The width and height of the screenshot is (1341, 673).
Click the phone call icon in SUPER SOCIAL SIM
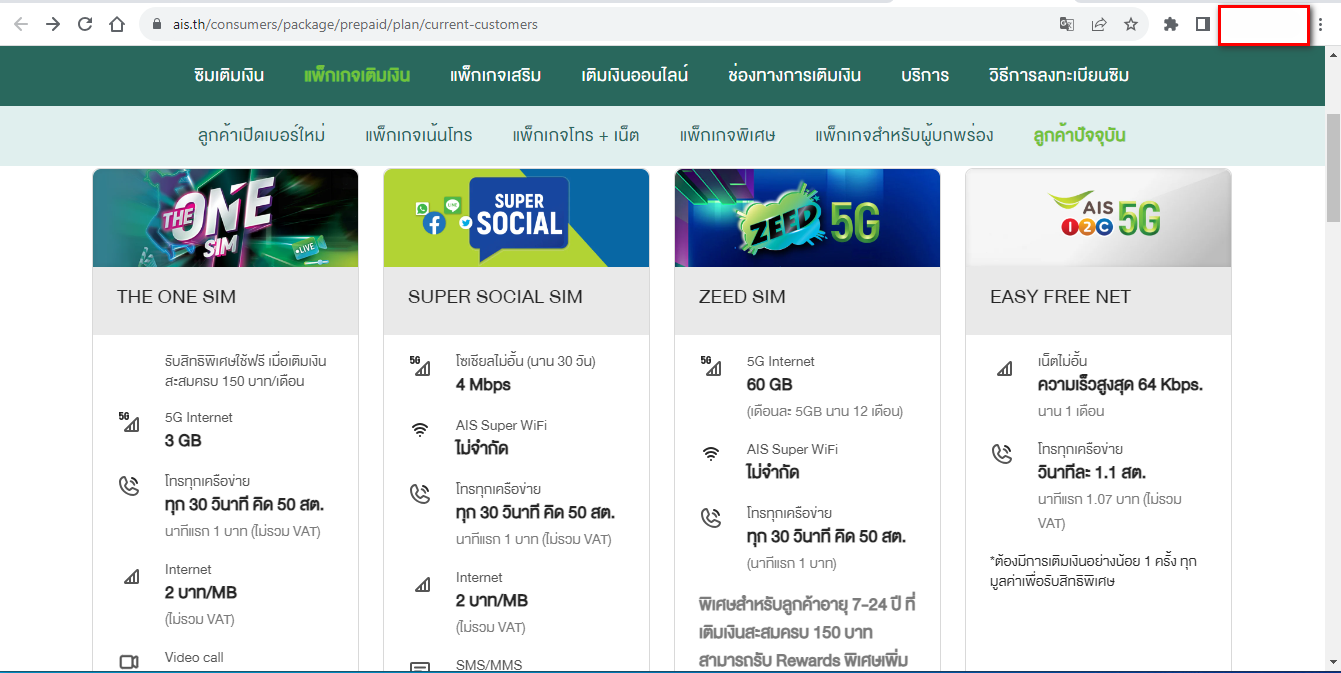pyautogui.click(x=420, y=494)
